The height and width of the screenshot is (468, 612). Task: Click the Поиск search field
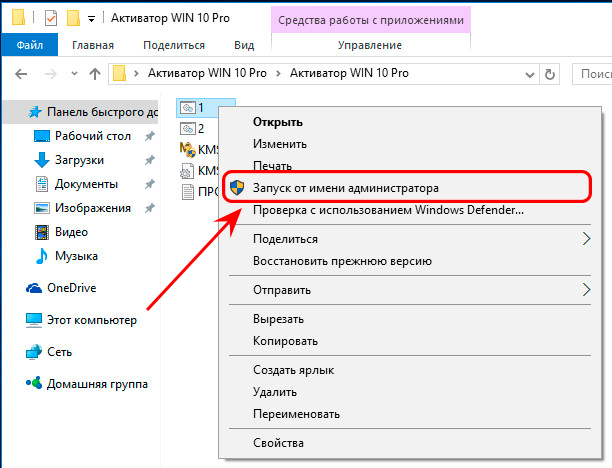pos(592,74)
